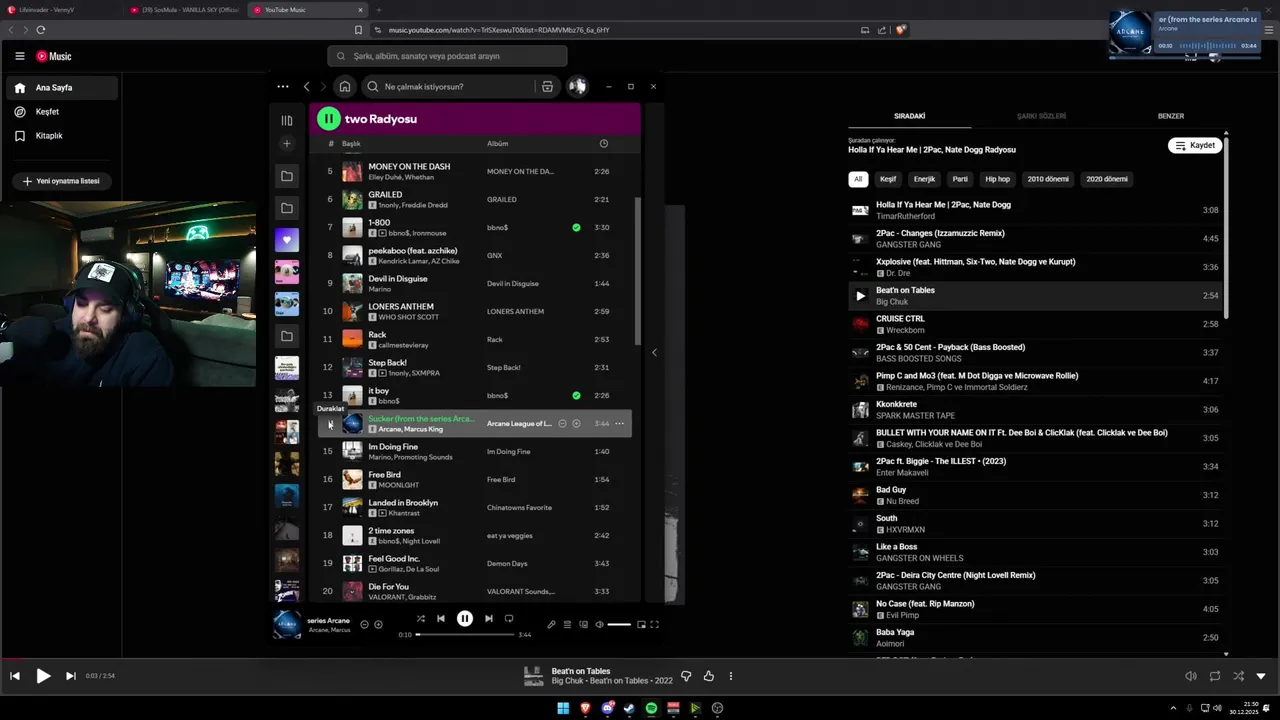Like Beat'n on Tables thumbs up

tap(709, 676)
